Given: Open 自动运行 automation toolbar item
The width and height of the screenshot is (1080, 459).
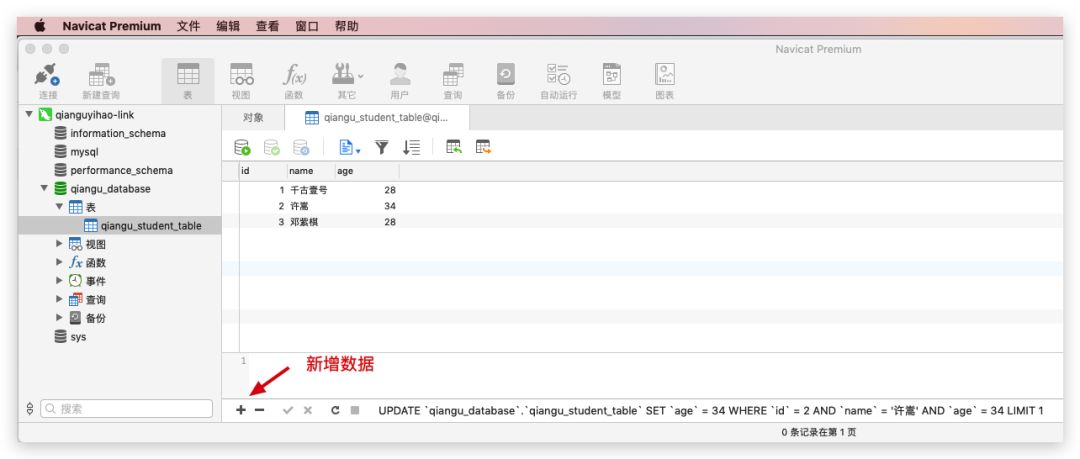Looking at the screenshot, I should [559, 81].
